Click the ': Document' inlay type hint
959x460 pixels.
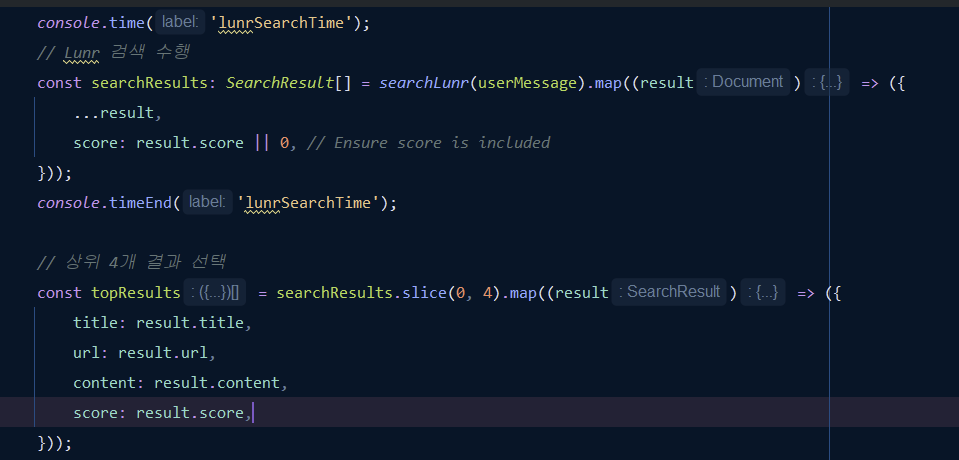(743, 82)
